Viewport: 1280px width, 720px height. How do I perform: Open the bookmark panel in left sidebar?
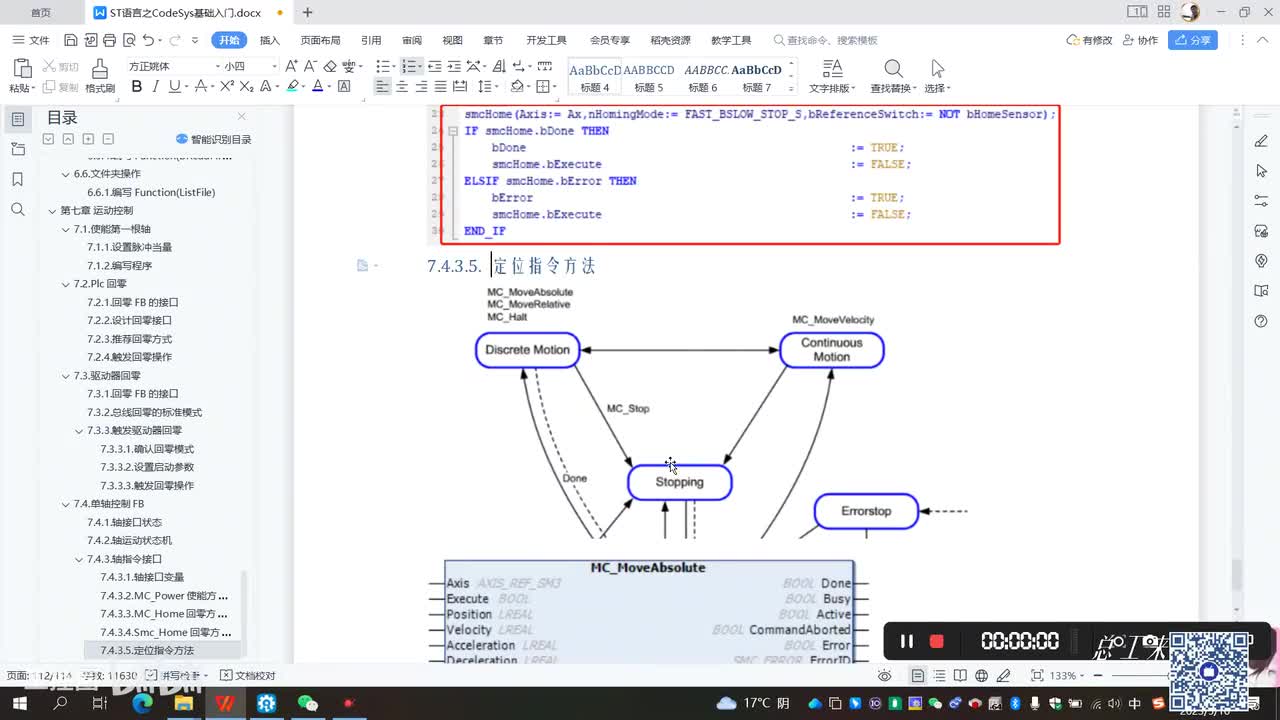point(18,179)
